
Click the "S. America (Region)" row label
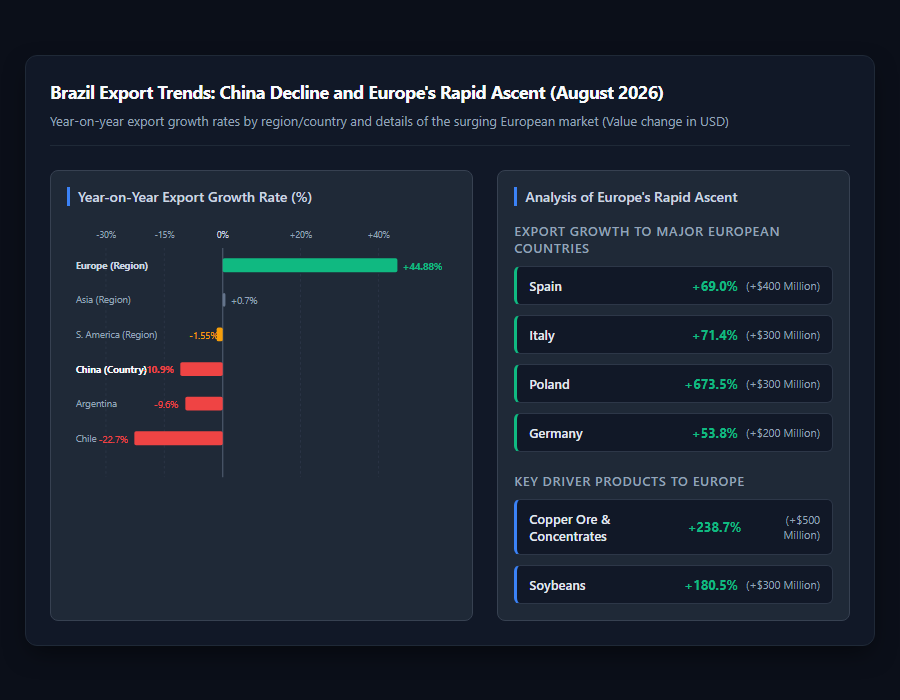[117, 335]
